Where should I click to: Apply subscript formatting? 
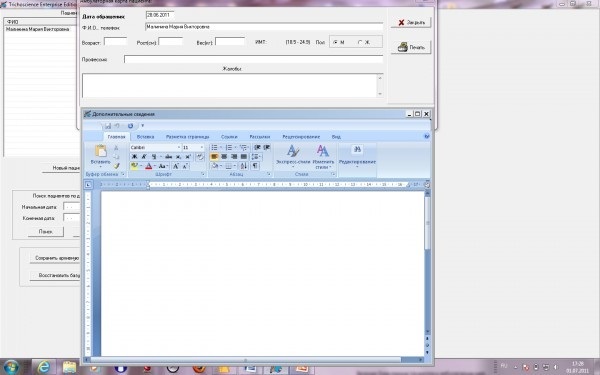[178, 157]
